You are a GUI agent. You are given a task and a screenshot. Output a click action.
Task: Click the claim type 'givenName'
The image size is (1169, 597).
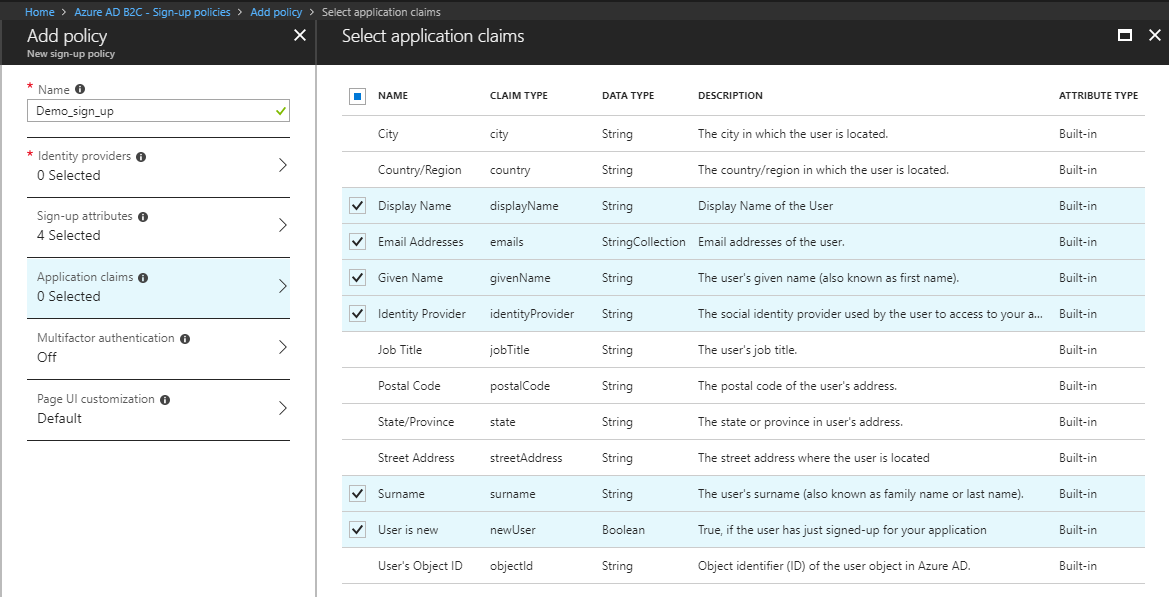(520, 278)
